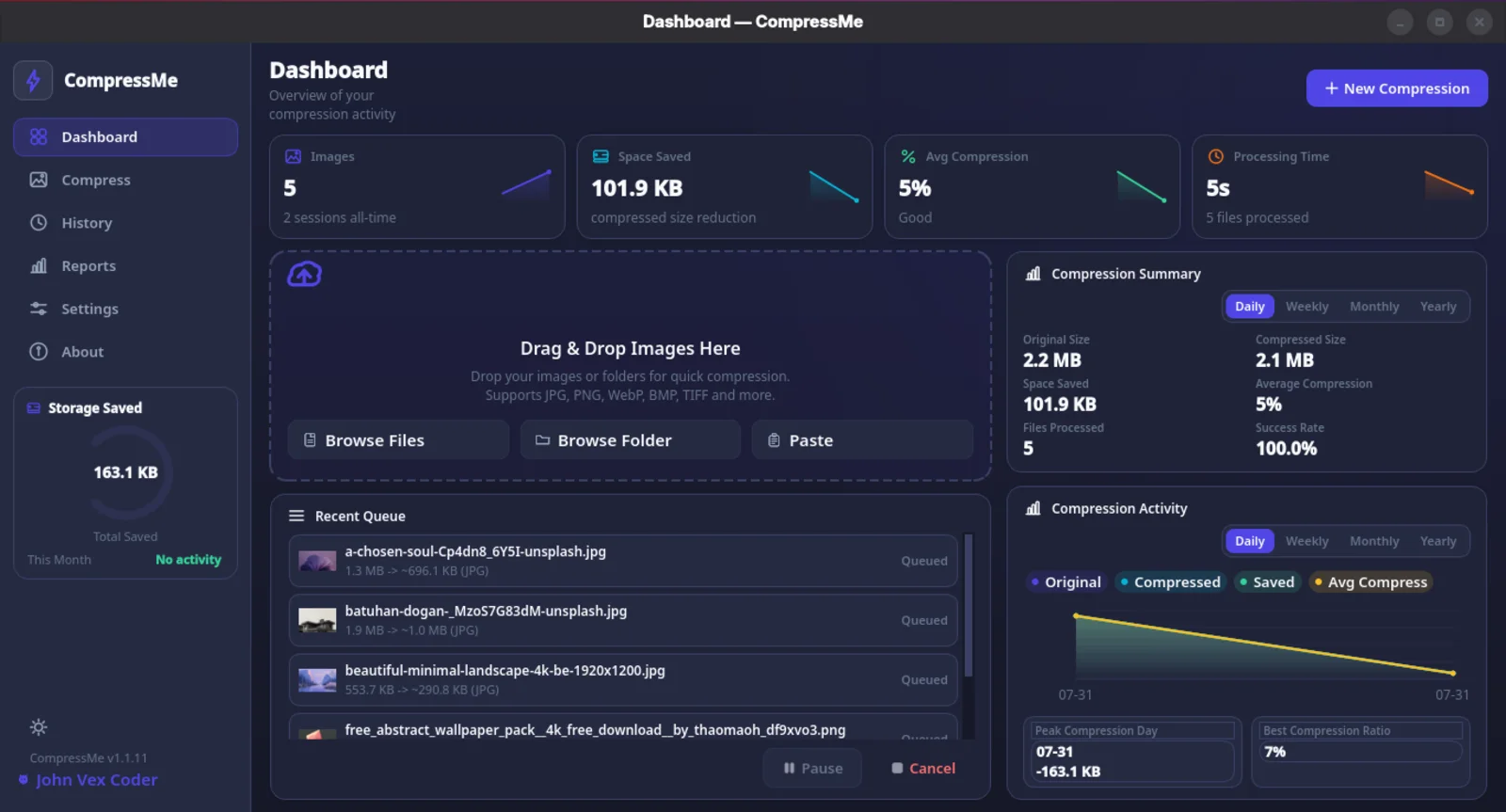Select Monthly in Compression Activity
The height and width of the screenshot is (812, 1506).
[1374, 541]
